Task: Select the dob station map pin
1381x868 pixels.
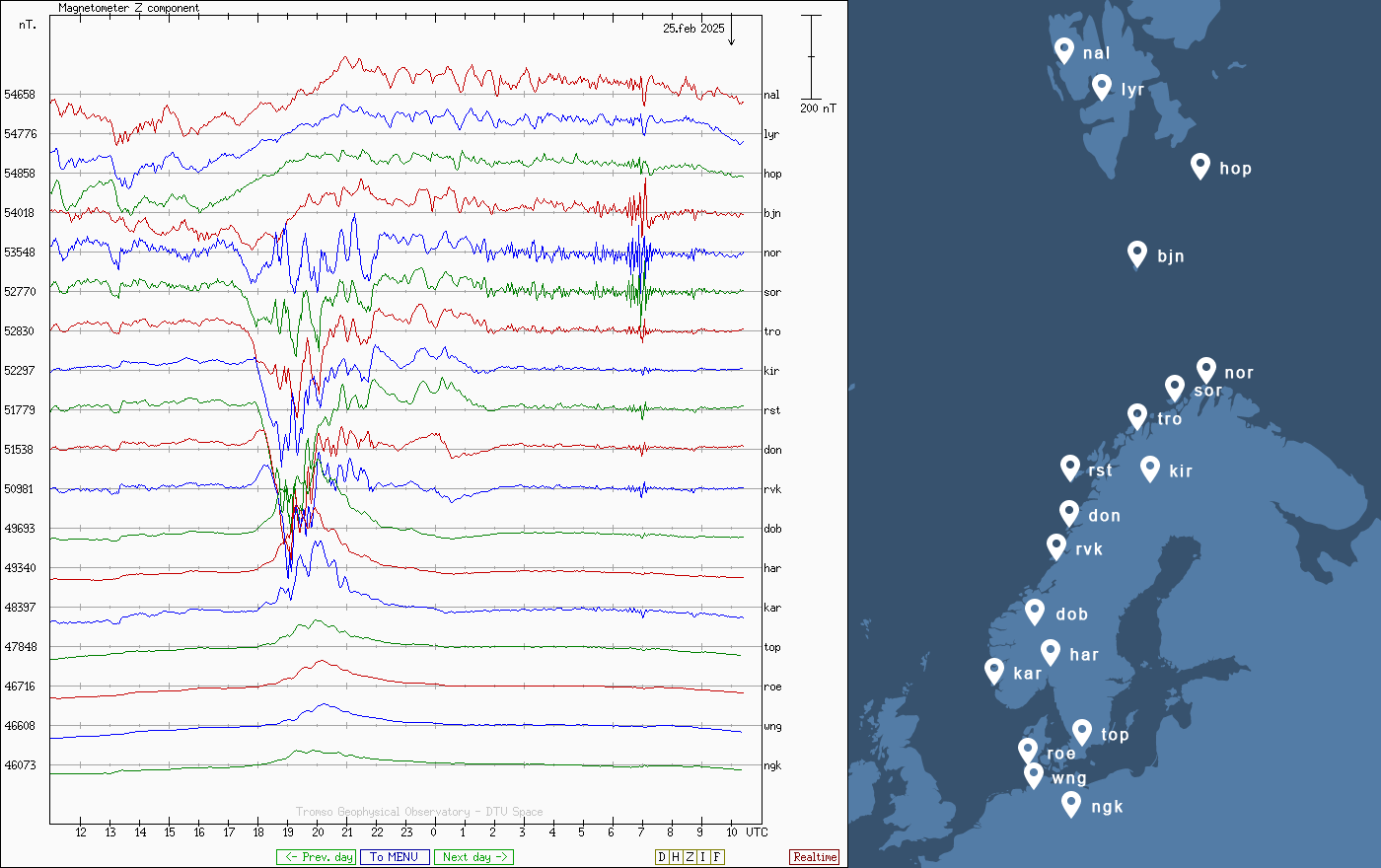Action: tap(1035, 612)
